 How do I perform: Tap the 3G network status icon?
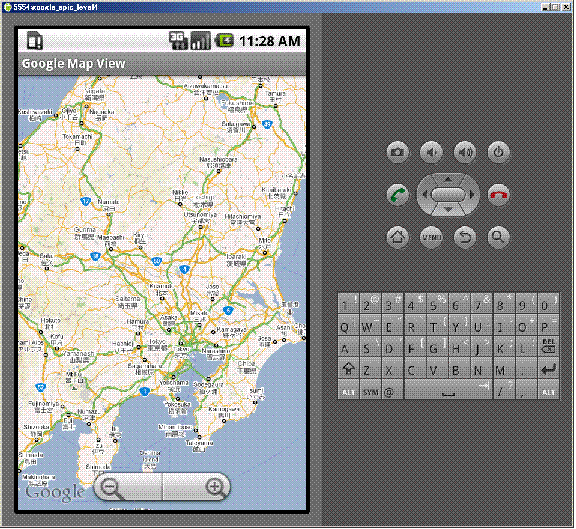[x=178, y=41]
